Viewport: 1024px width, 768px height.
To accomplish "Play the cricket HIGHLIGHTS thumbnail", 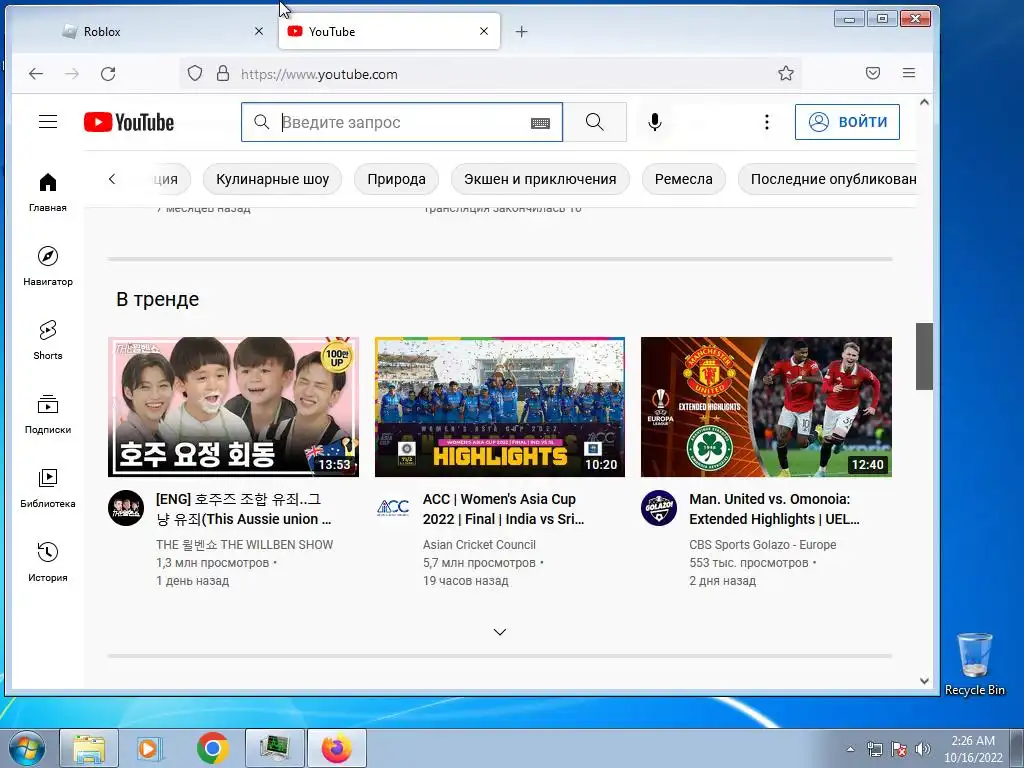I will (500, 407).
